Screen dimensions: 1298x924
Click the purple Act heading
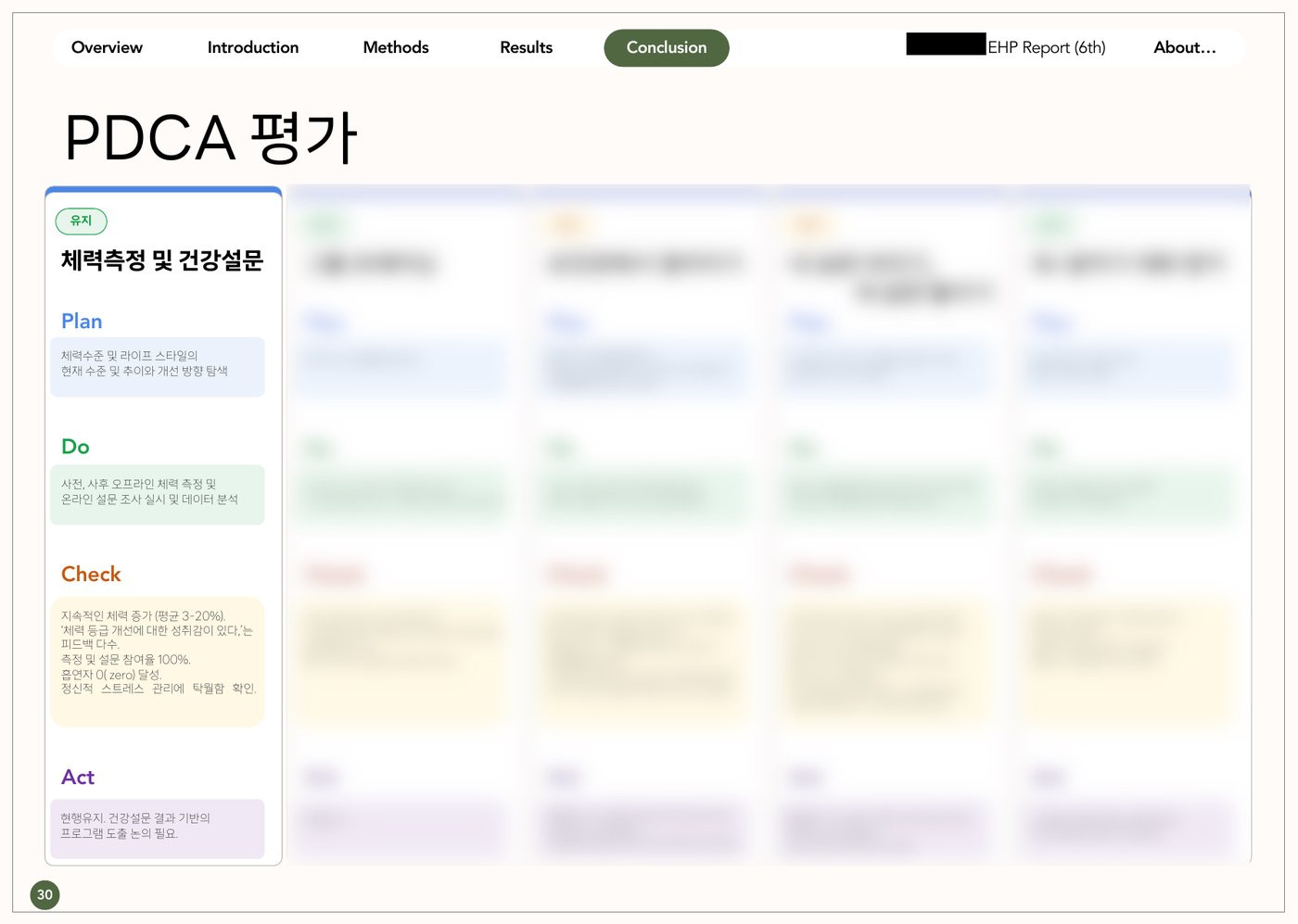(x=78, y=778)
